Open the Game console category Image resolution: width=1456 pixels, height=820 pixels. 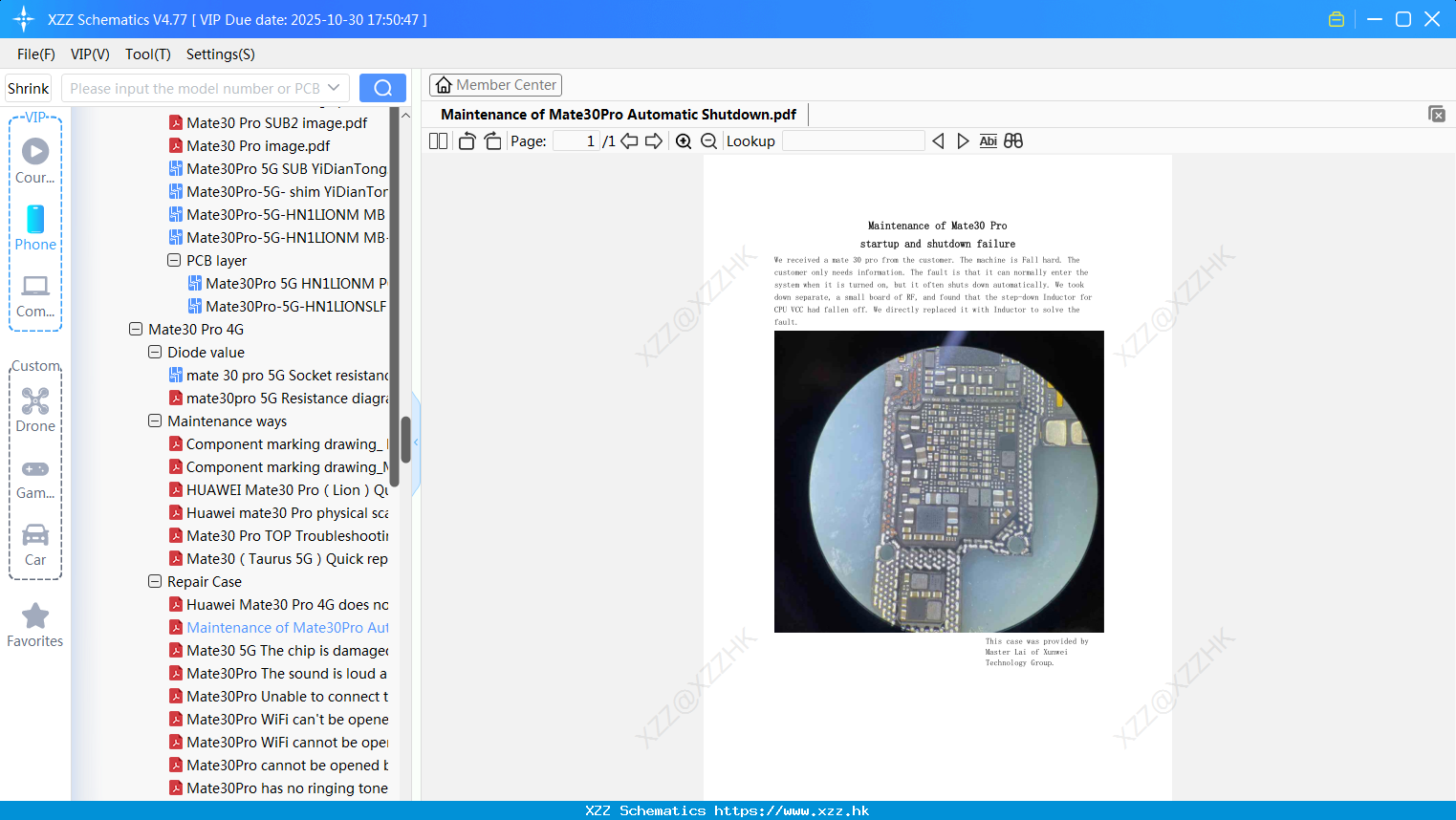click(35, 469)
